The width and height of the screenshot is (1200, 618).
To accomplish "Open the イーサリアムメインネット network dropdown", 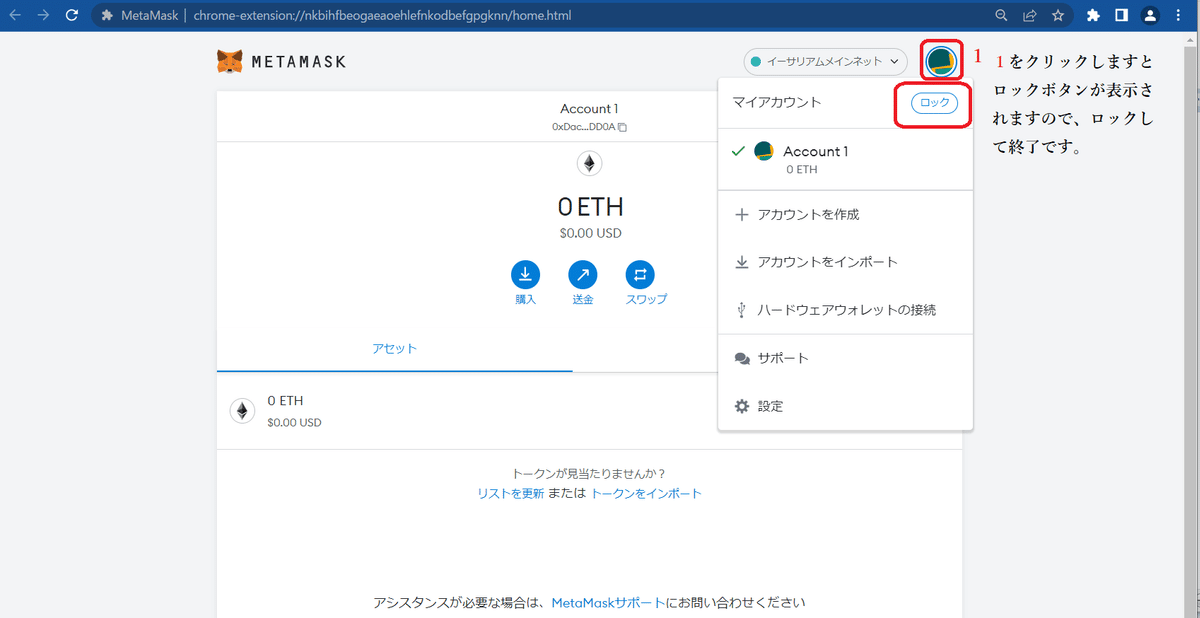I will tap(825, 61).
